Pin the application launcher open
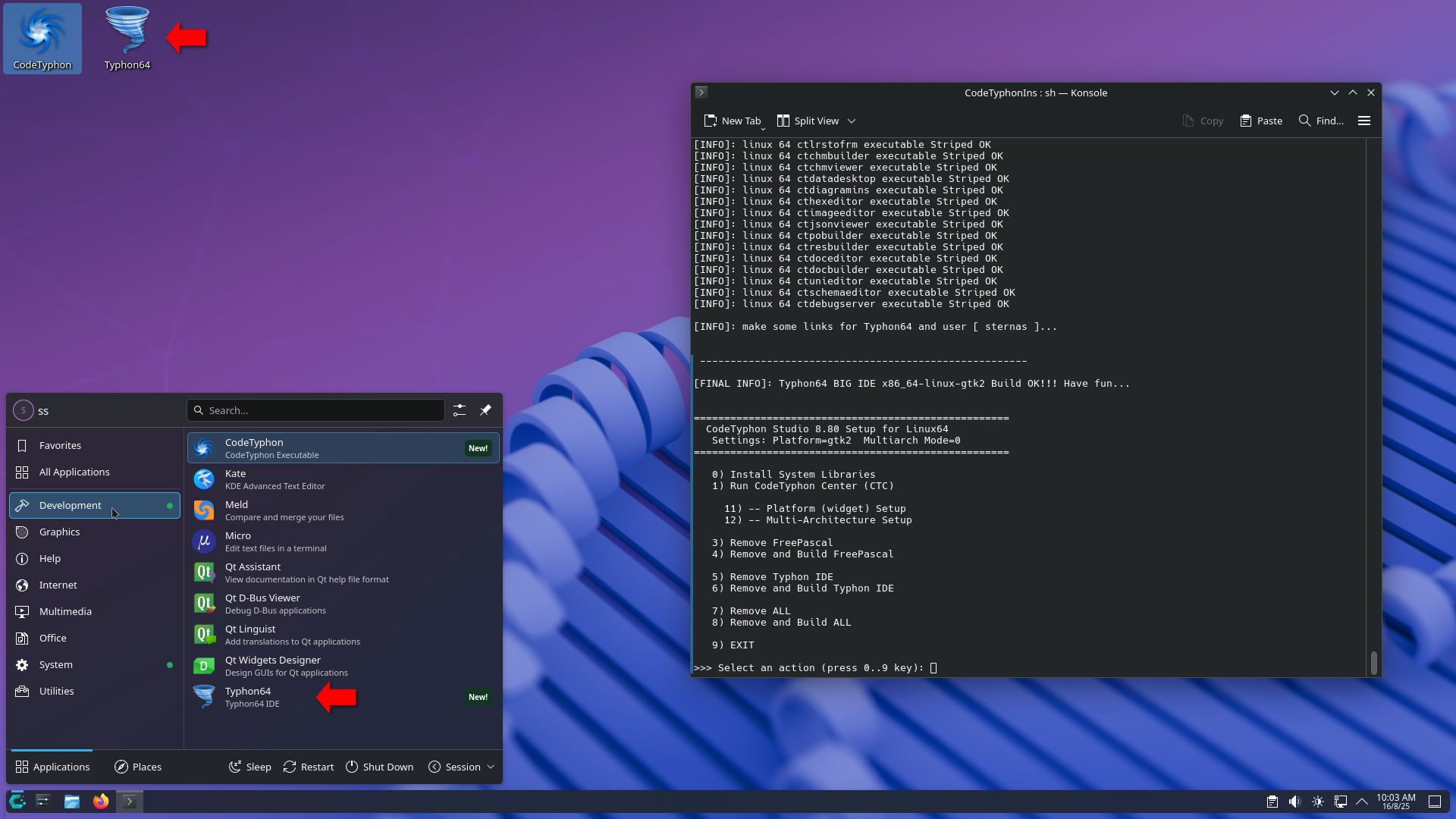This screenshot has height=819, width=1456. click(x=485, y=410)
